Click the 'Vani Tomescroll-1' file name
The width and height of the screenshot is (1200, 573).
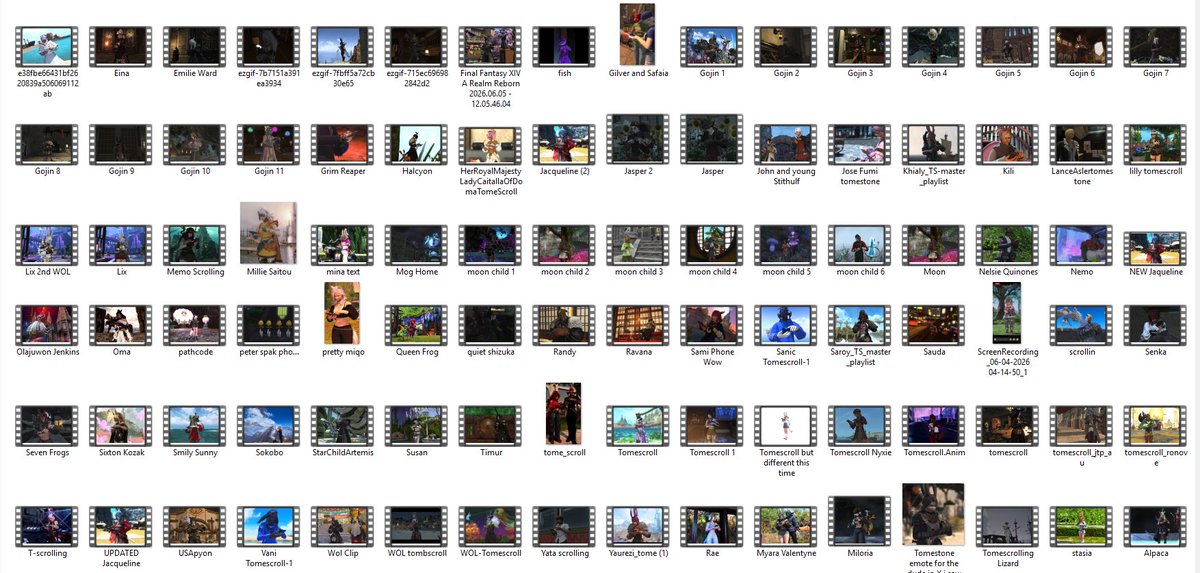[x=267, y=558]
